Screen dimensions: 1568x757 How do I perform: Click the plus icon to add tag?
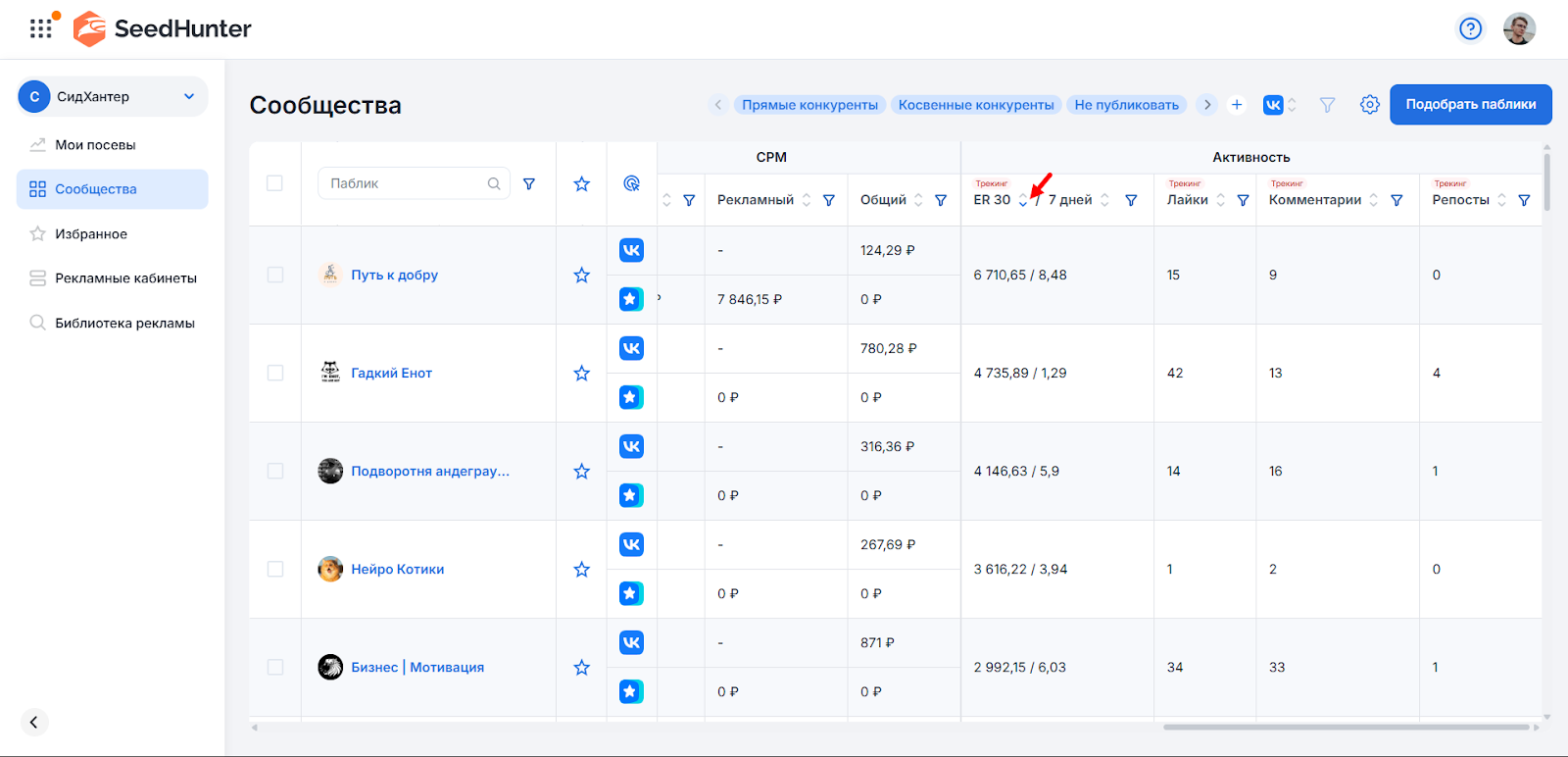tap(1237, 105)
